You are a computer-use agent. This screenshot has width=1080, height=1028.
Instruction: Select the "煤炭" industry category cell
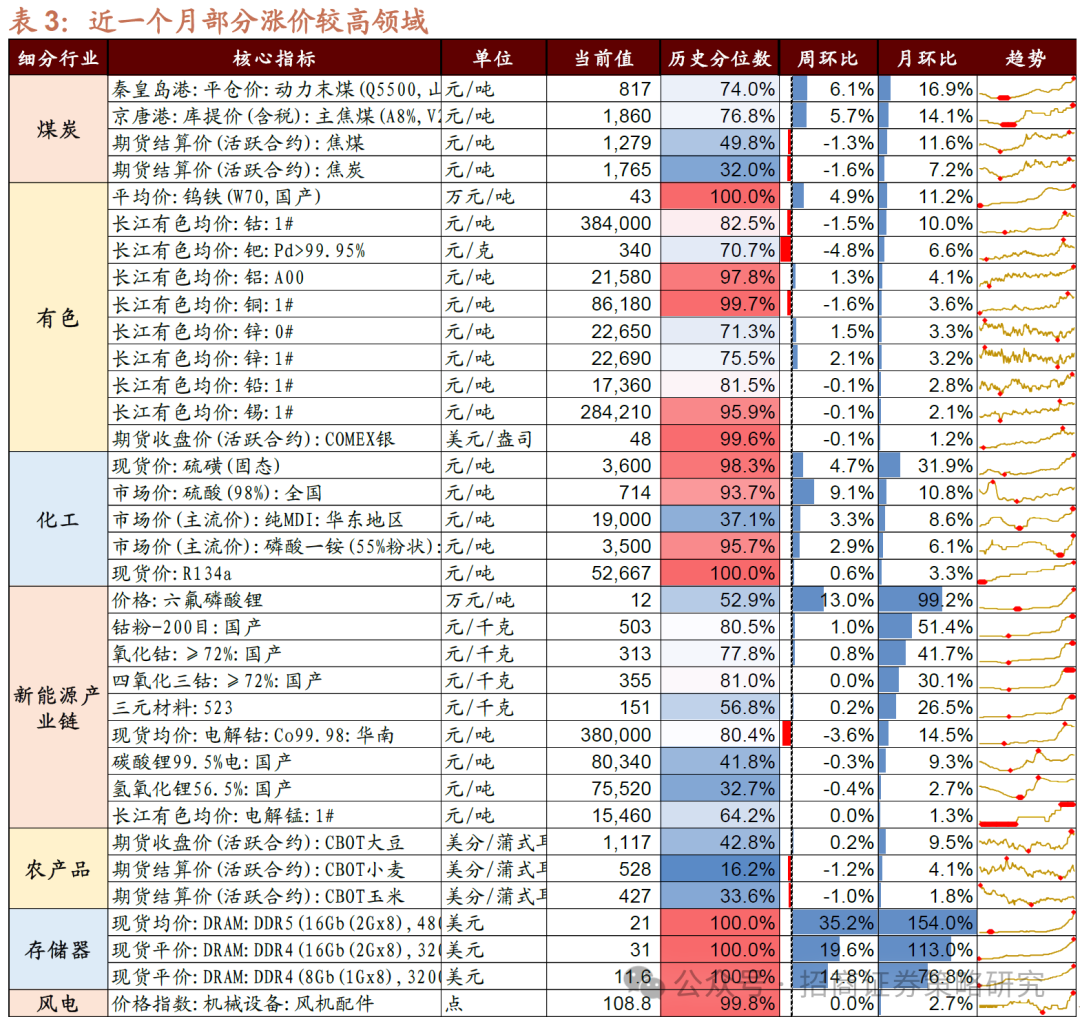point(58,129)
